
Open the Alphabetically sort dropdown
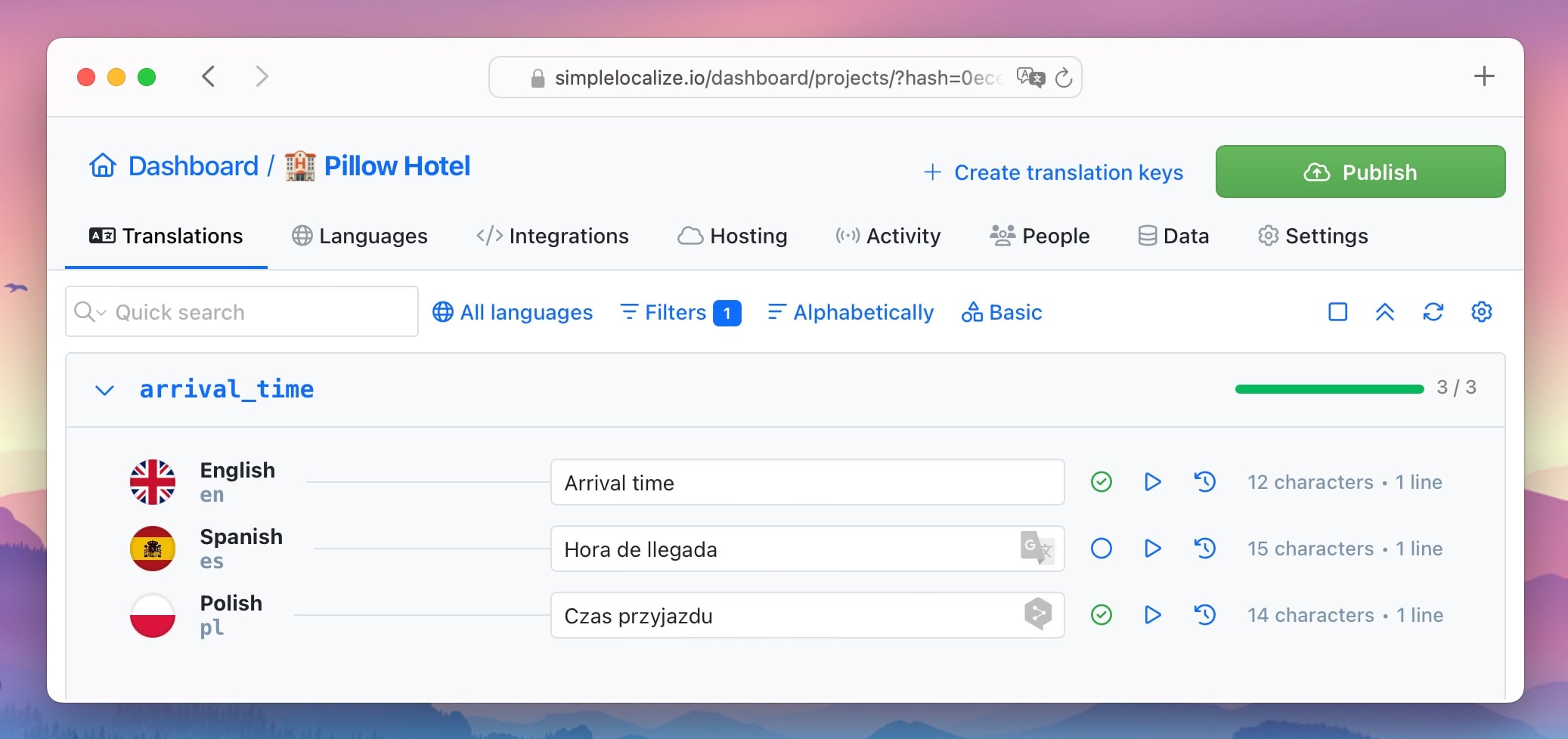(x=851, y=312)
